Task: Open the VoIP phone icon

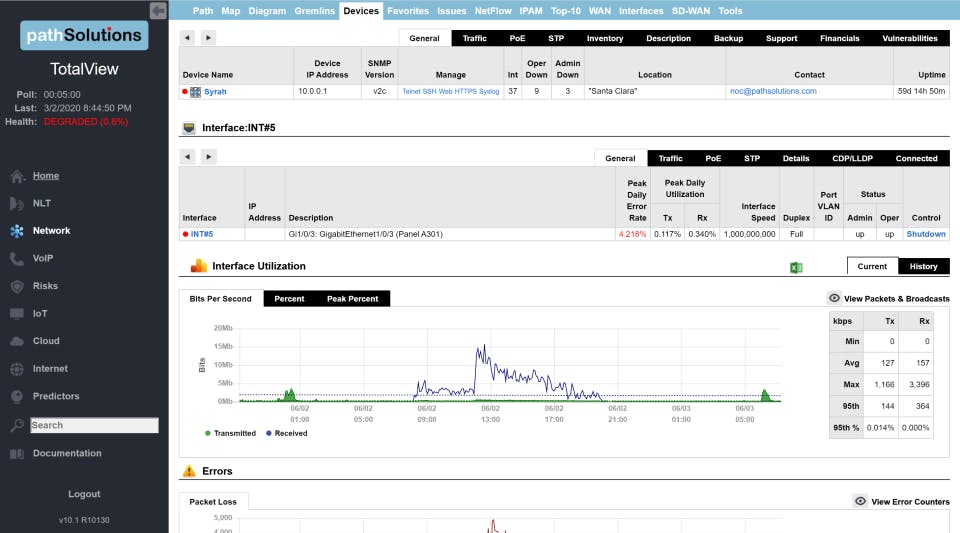Action: pyautogui.click(x=17, y=259)
